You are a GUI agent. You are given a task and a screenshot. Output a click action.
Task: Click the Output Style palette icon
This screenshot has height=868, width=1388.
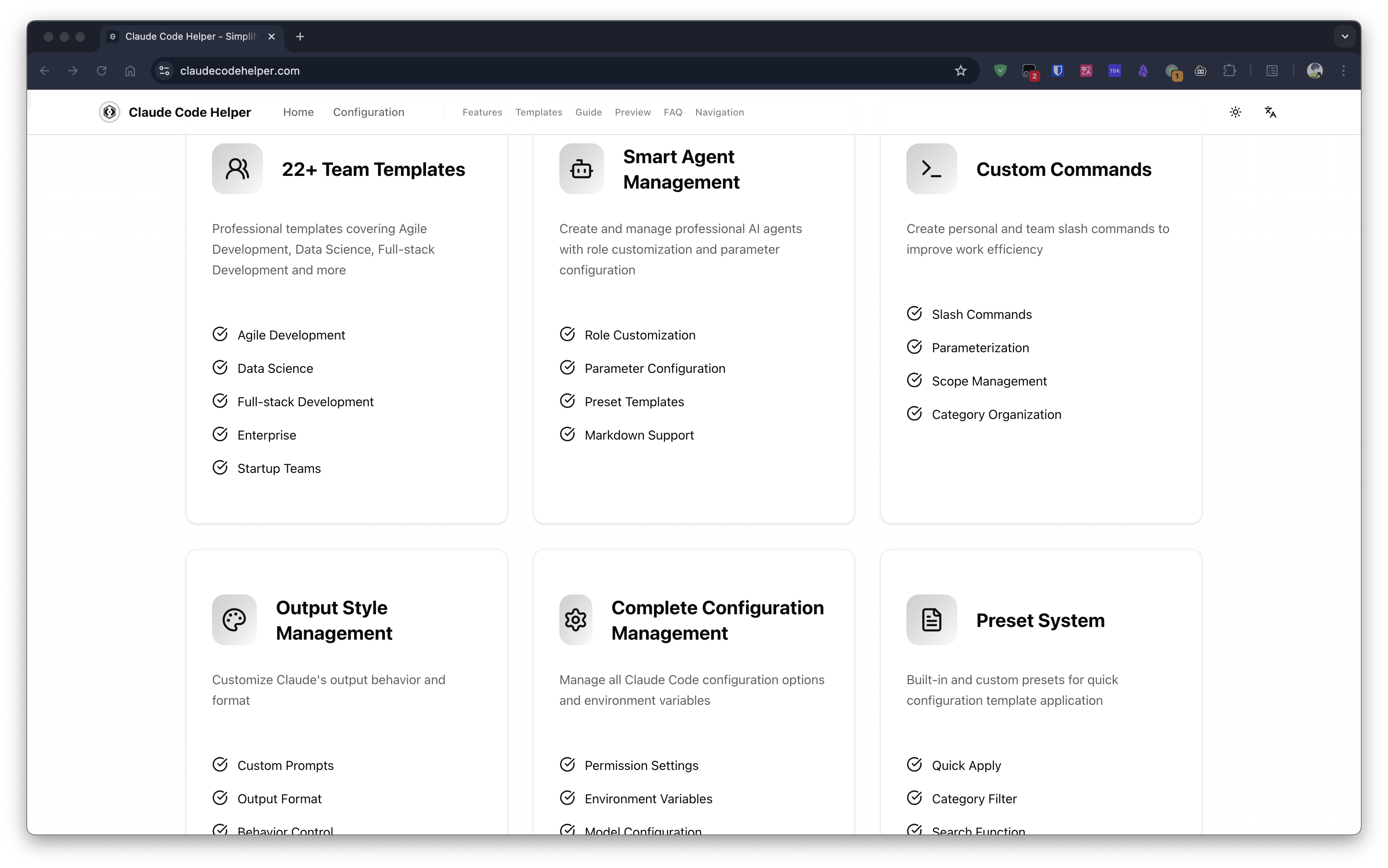tap(234, 620)
